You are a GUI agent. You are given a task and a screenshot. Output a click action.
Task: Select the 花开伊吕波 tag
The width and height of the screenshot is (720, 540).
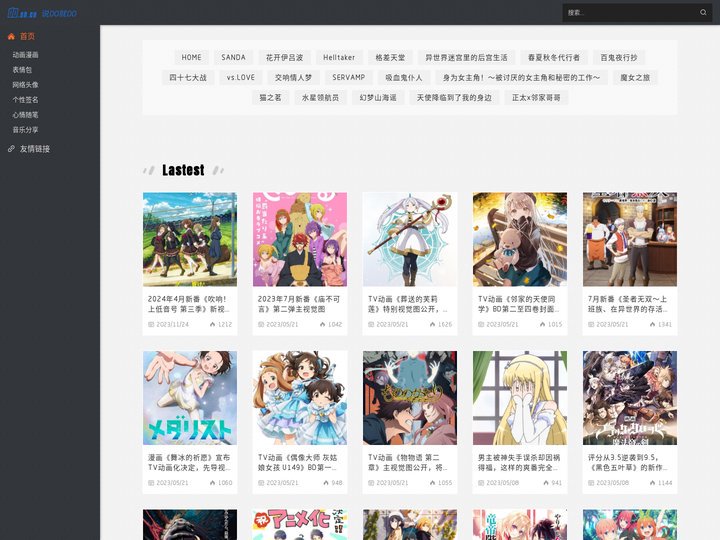click(x=284, y=57)
